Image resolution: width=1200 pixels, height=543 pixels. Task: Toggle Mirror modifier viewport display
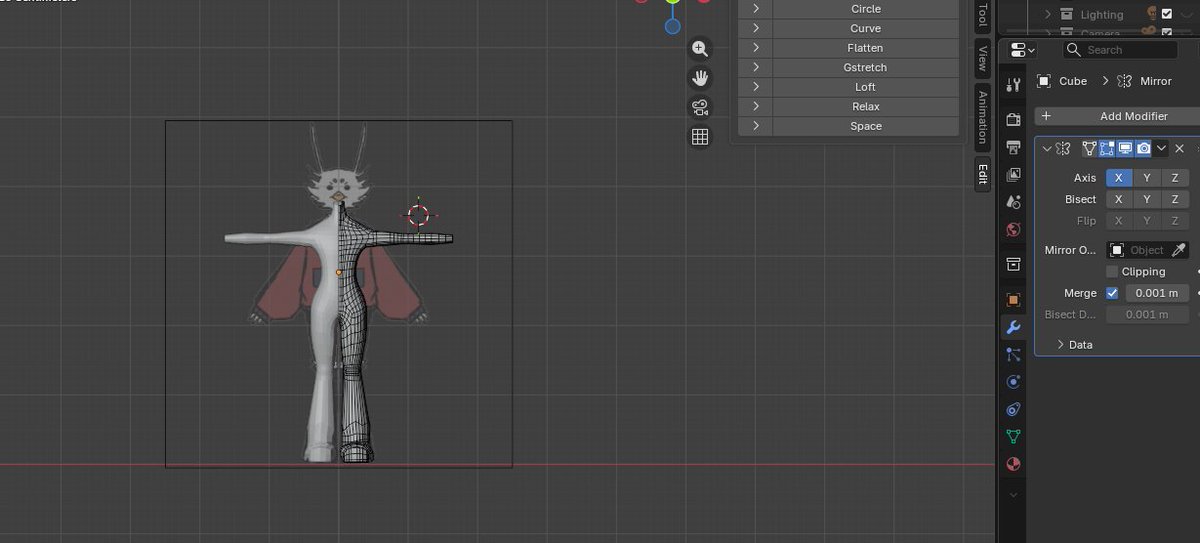[1125, 148]
